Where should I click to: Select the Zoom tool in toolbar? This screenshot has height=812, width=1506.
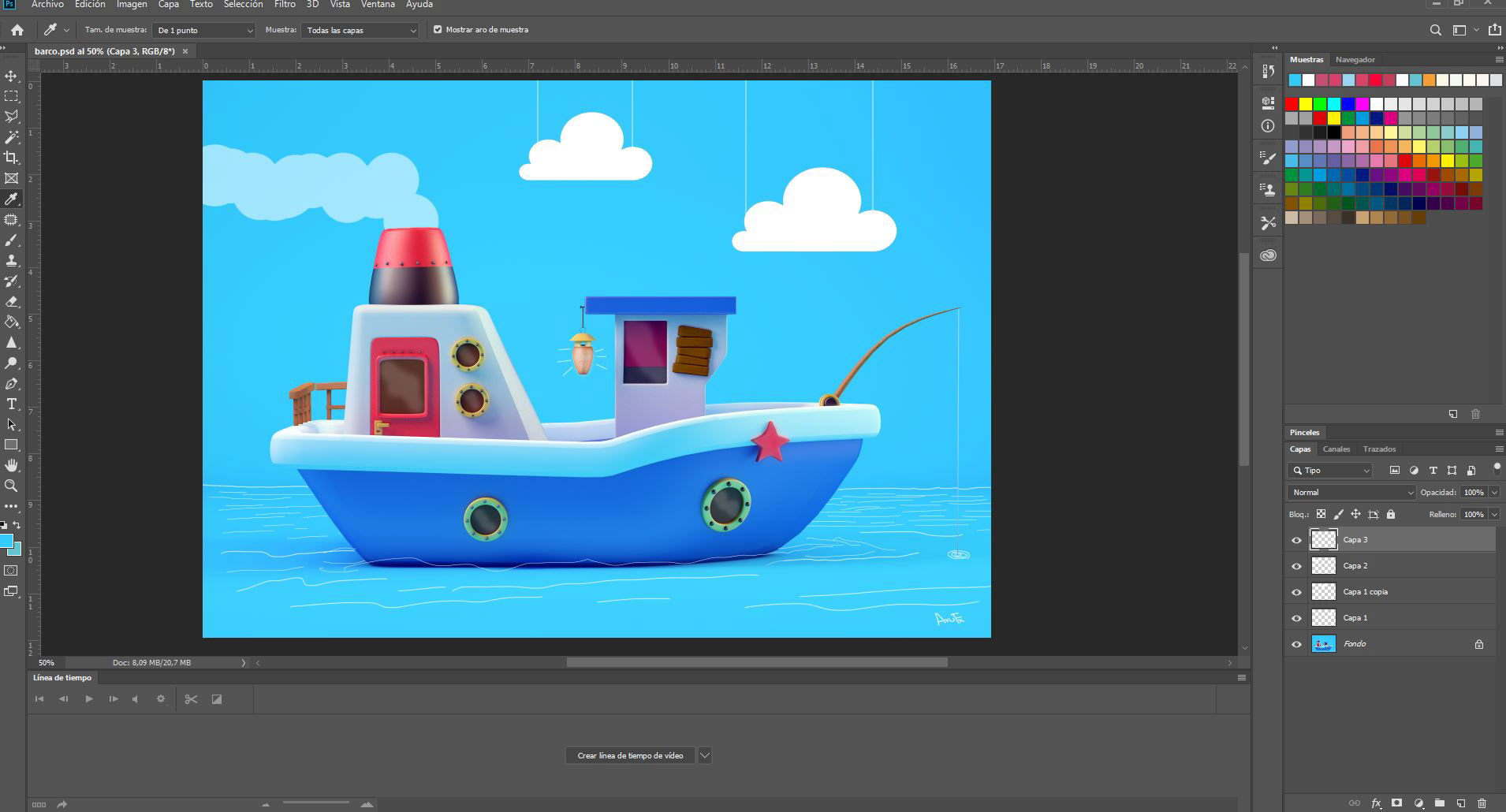coord(11,486)
